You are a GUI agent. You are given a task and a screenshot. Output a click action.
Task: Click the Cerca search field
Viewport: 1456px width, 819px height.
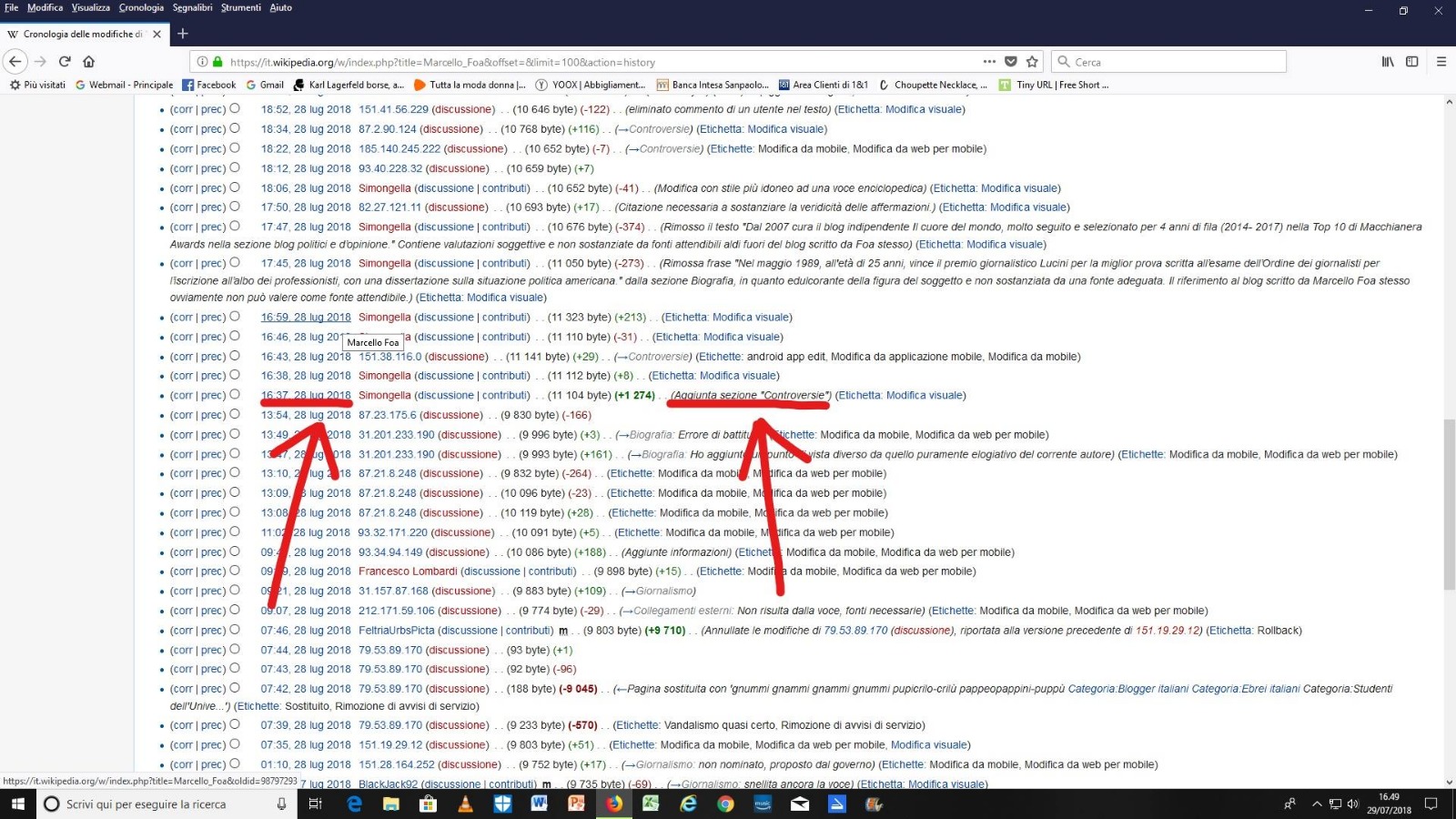click(x=1174, y=62)
